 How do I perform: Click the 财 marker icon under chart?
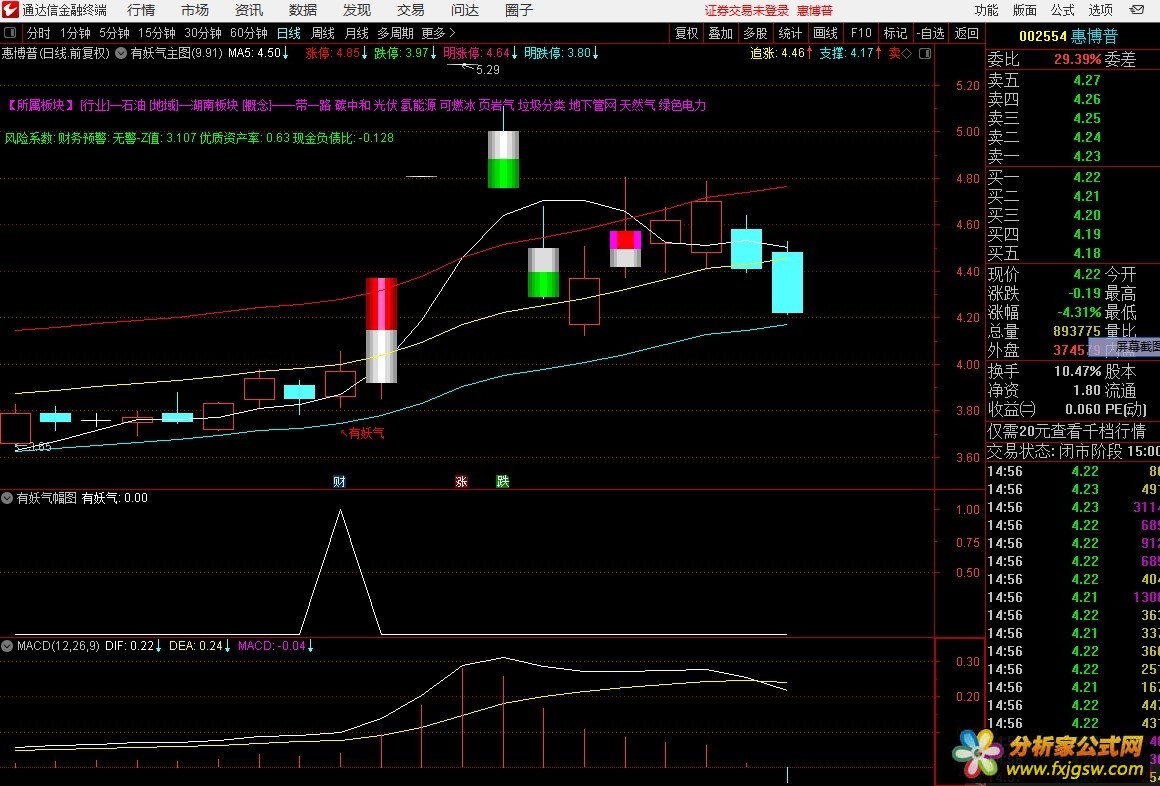coord(339,482)
